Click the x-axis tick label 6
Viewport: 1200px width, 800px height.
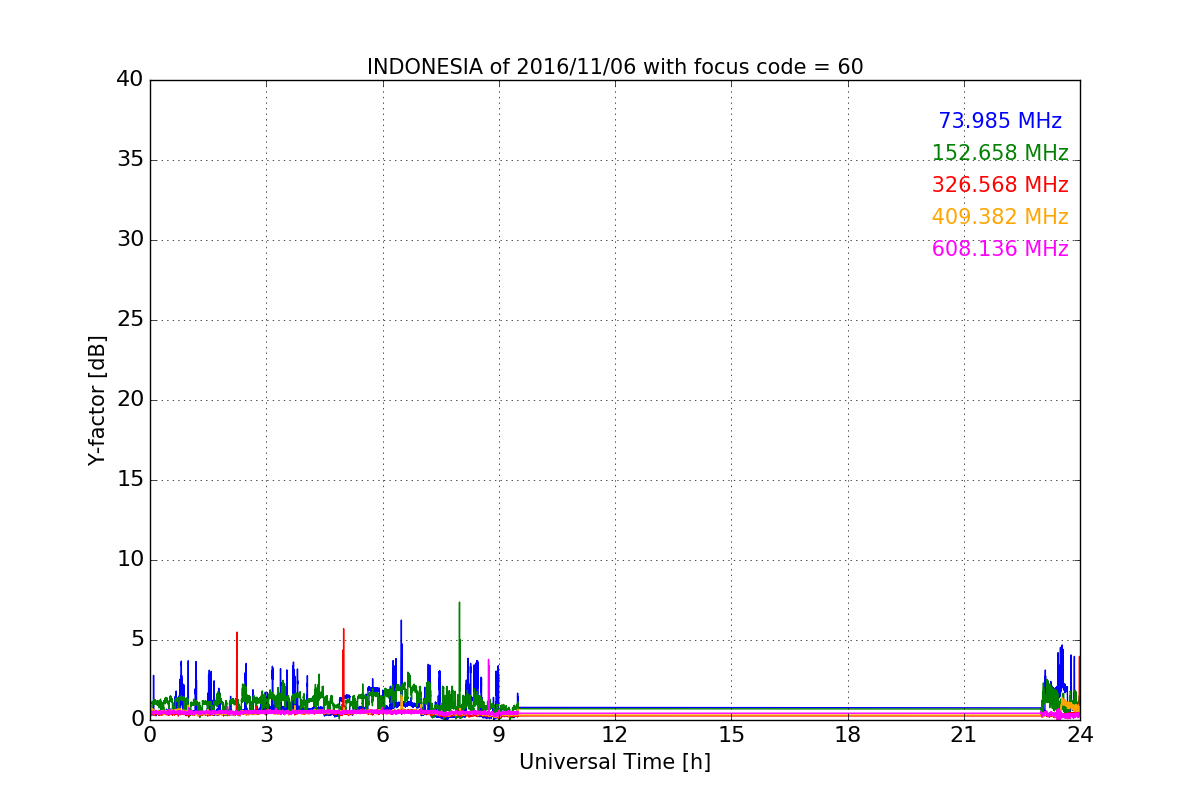pos(383,734)
